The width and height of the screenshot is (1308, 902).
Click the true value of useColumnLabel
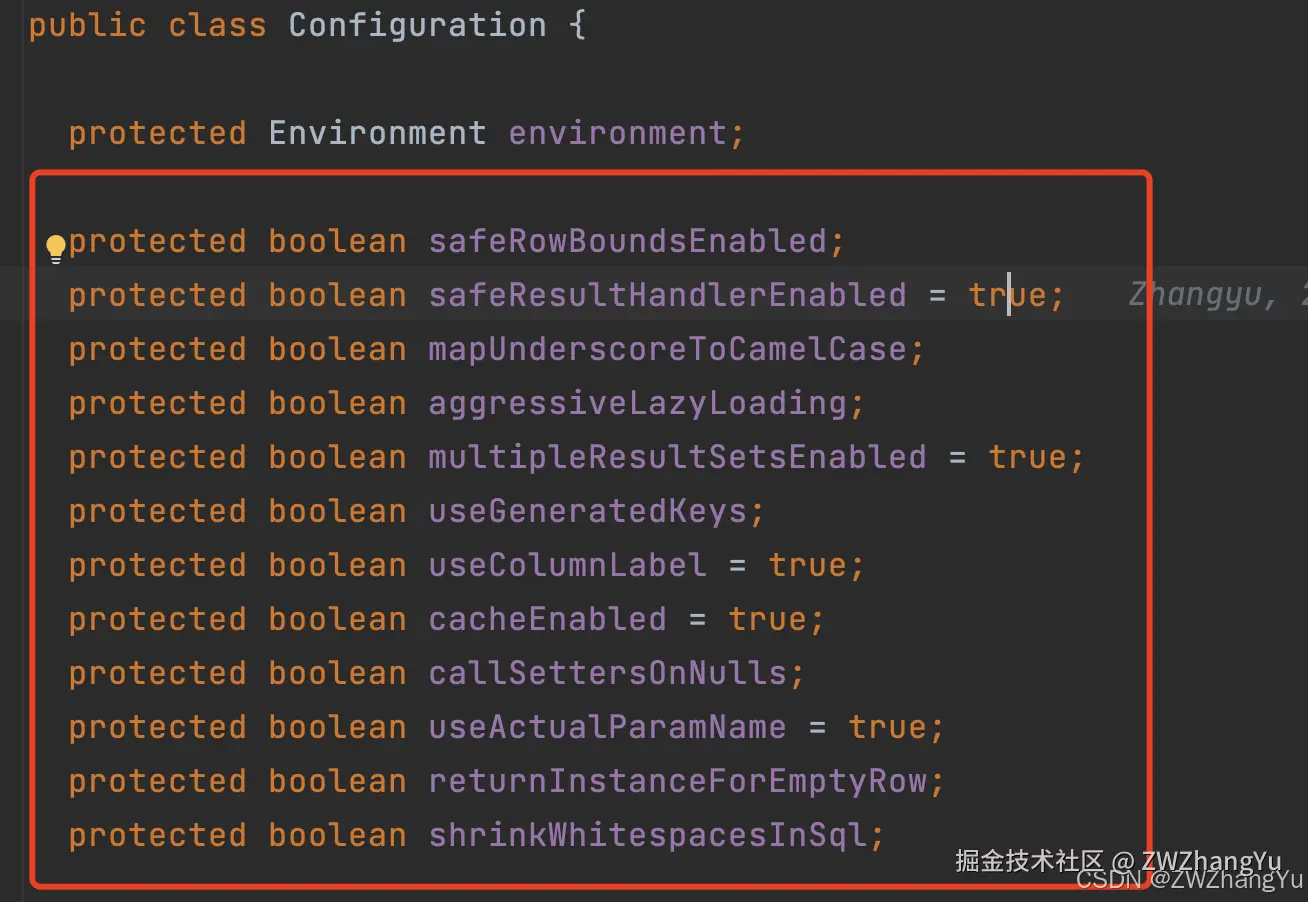click(x=807, y=565)
